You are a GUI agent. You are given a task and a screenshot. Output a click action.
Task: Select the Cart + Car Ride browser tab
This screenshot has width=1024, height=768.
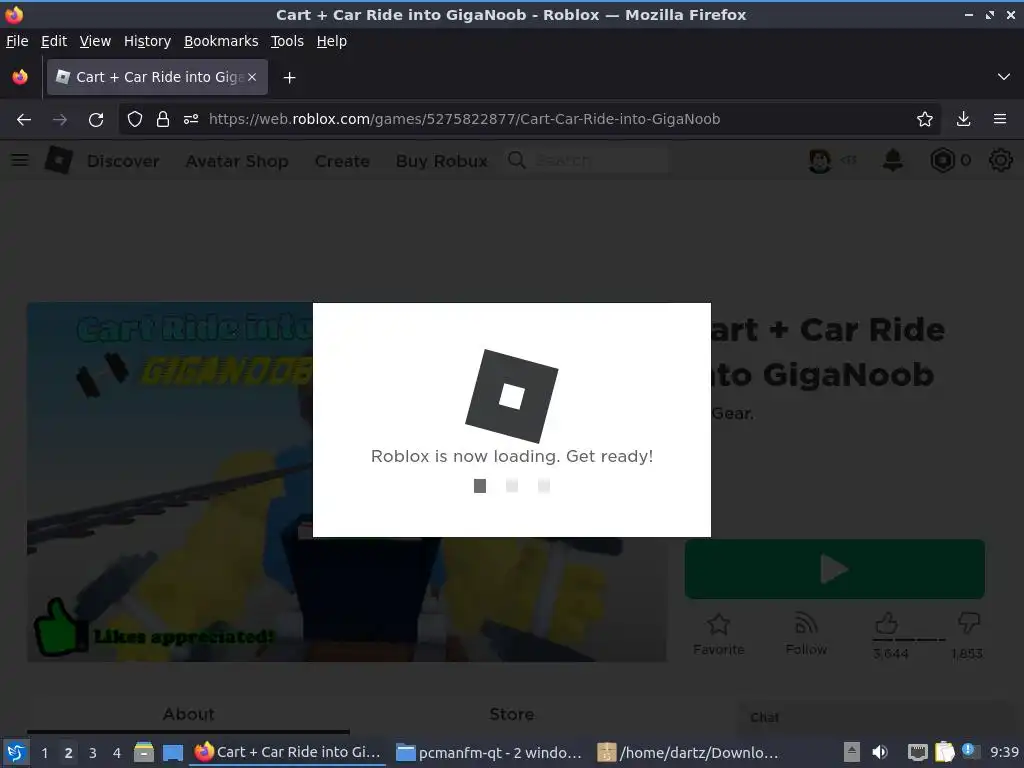point(157,77)
